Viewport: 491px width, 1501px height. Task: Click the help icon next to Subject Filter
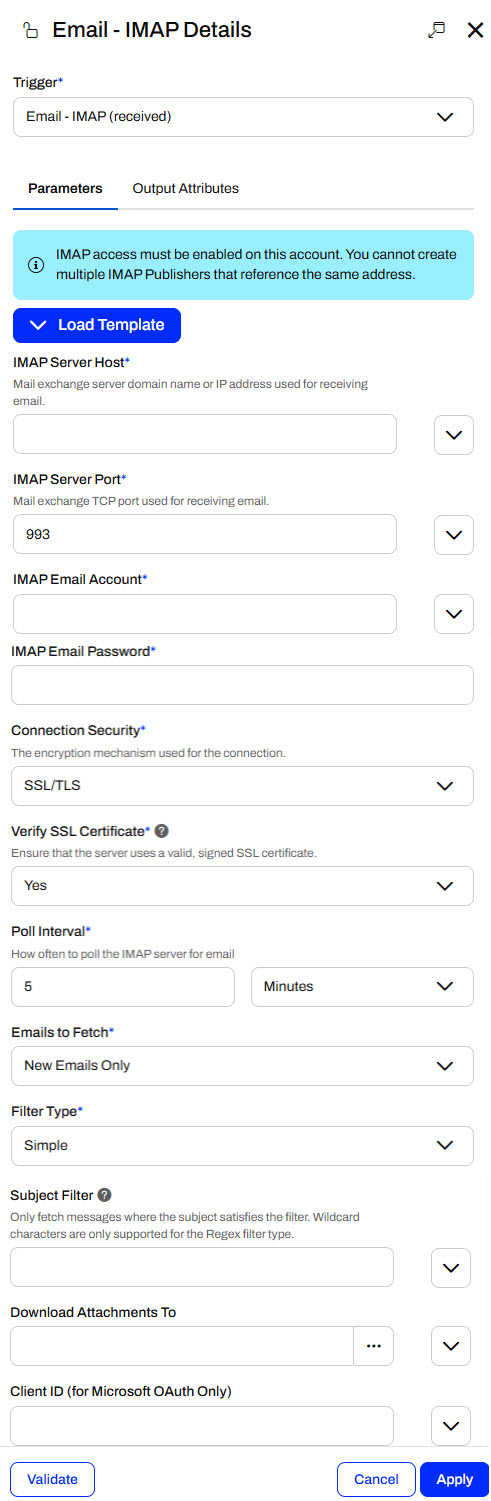[x=104, y=1195]
